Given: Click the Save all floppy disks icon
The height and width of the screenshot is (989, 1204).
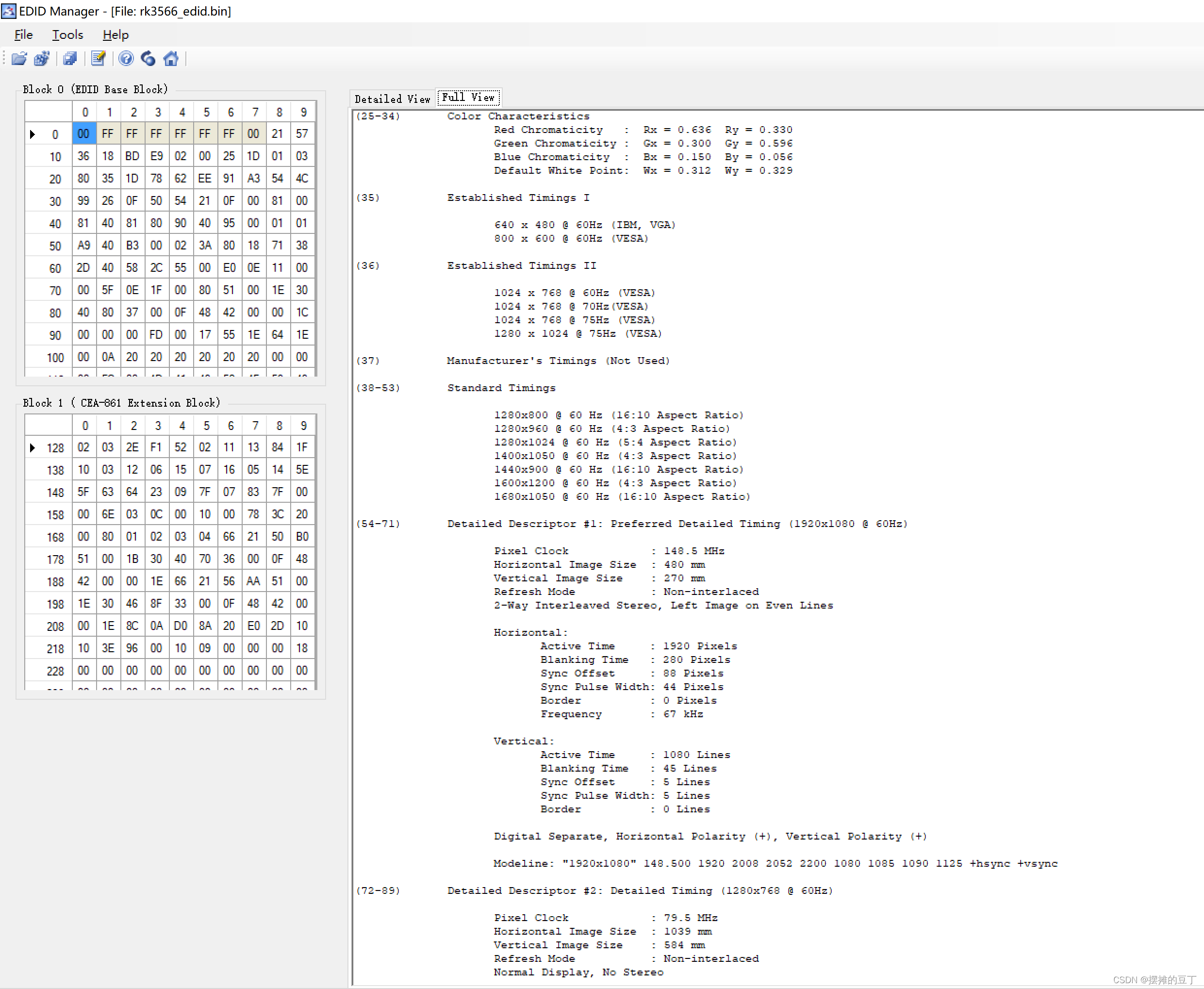Looking at the screenshot, I should coord(70,58).
